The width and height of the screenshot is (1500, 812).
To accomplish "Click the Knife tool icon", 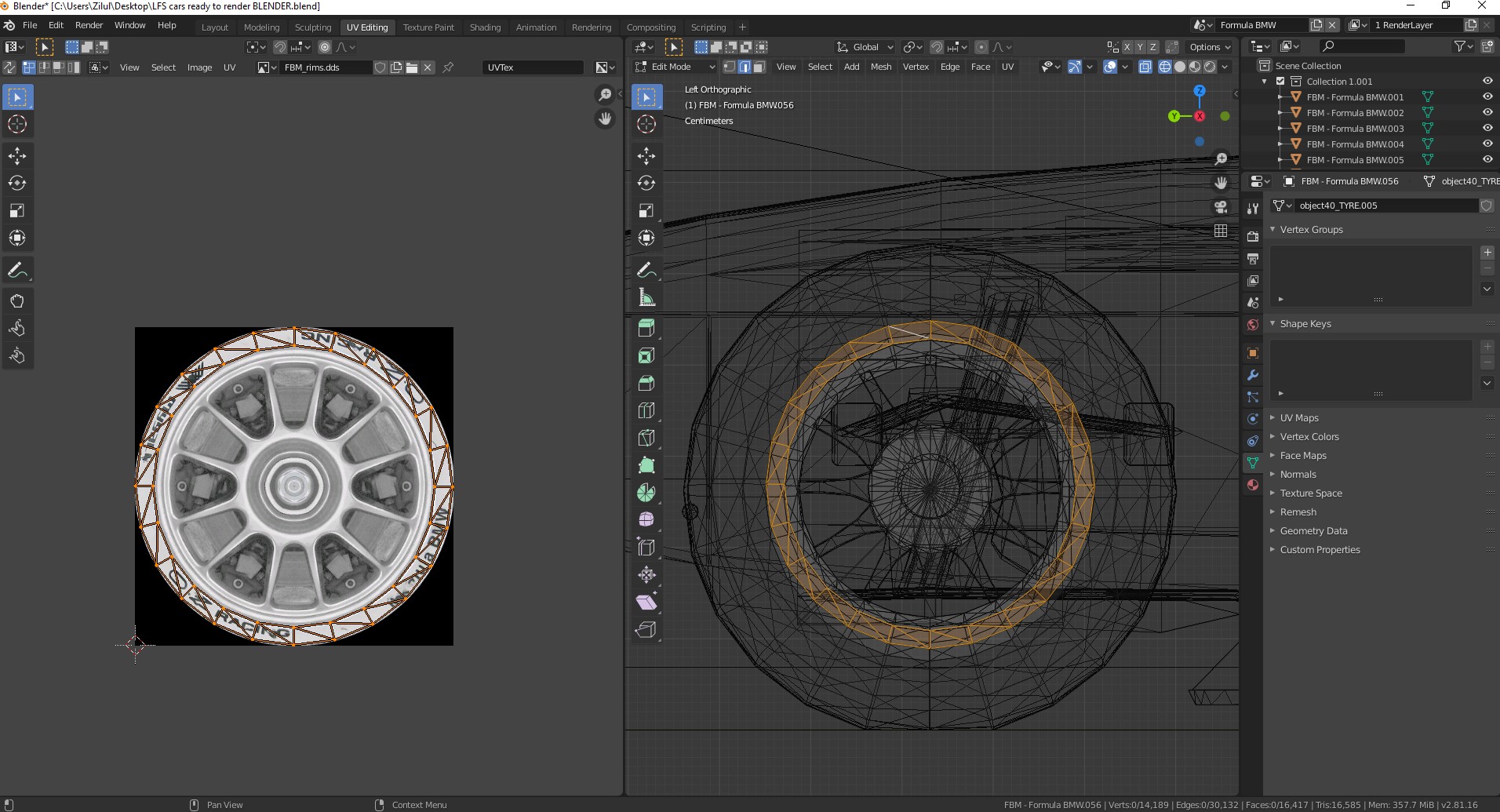I will click(646, 438).
